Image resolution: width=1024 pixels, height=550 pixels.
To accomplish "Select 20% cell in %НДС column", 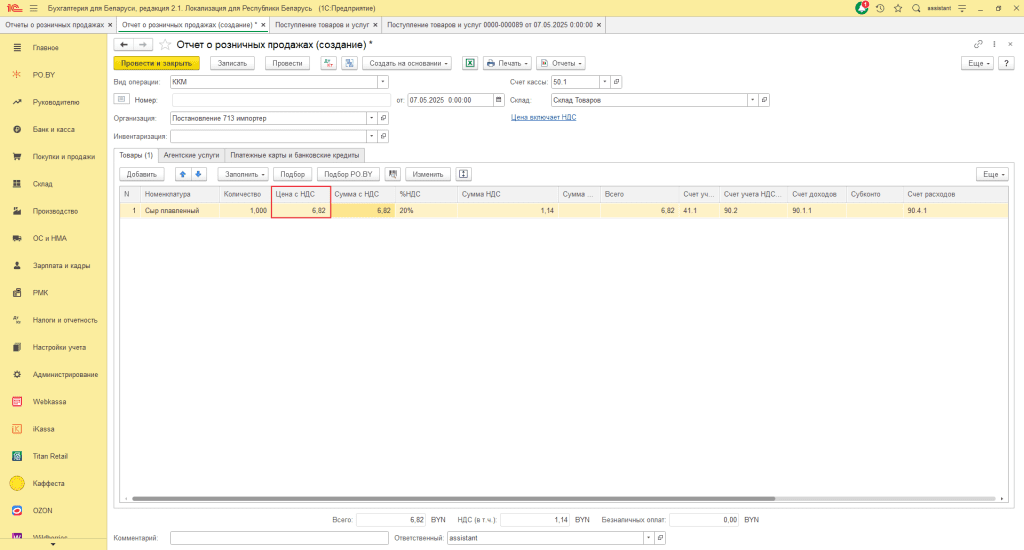I will (426, 210).
